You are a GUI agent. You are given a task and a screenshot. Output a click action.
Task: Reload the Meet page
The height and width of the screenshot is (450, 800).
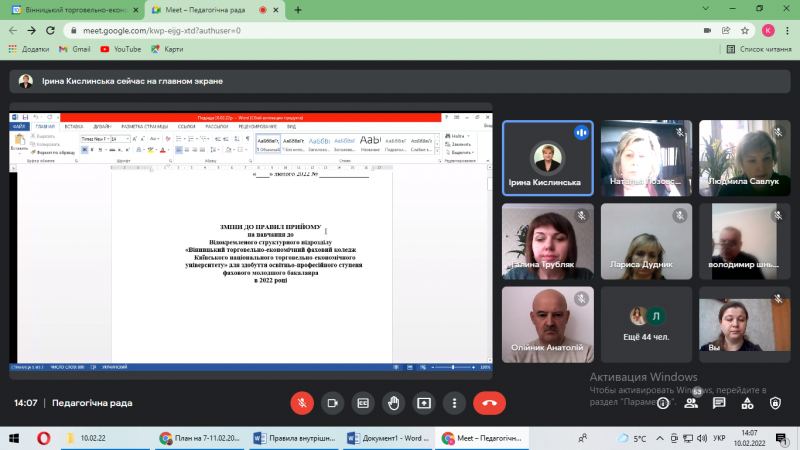[50, 31]
